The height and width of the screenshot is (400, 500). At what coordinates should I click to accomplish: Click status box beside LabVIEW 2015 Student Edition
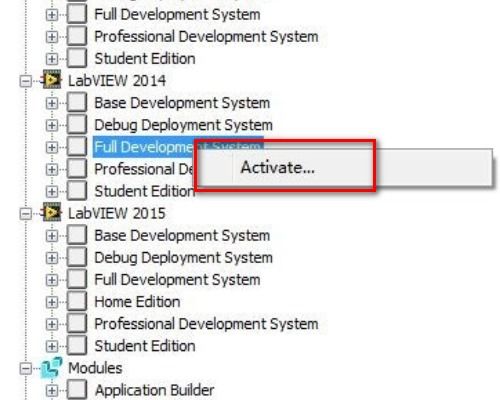click(x=77, y=346)
